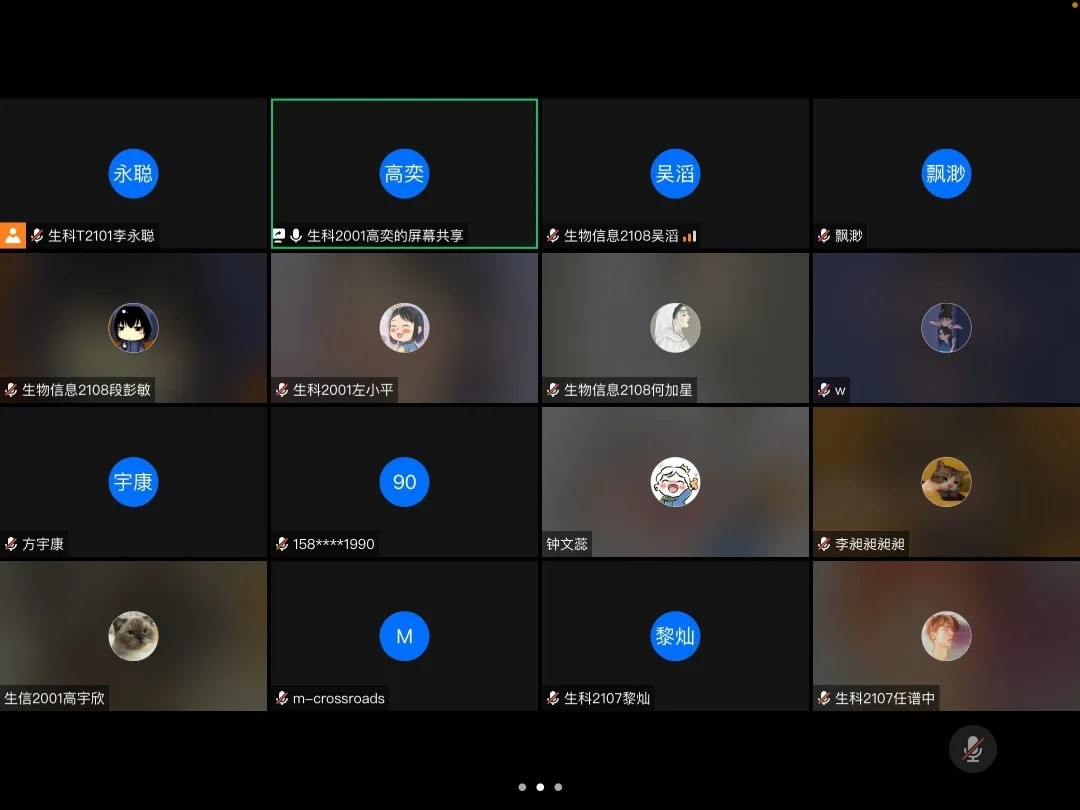Select the current middle page indicator dot
Image resolution: width=1080 pixels, height=810 pixels.
540,787
